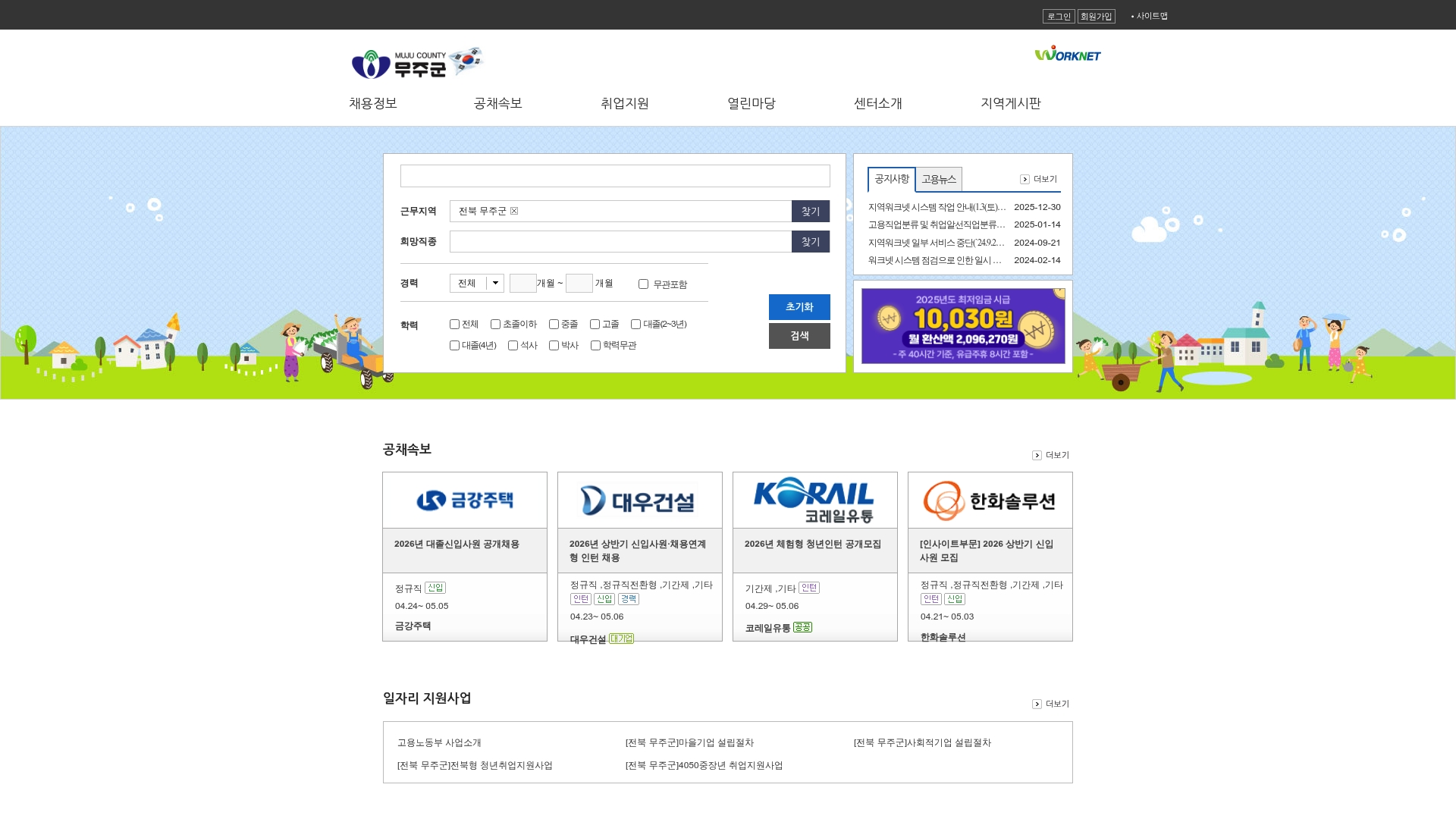Click the 2025 minimum wage banner
Image resolution: width=1456 pixels, height=819 pixels.
coord(963,326)
